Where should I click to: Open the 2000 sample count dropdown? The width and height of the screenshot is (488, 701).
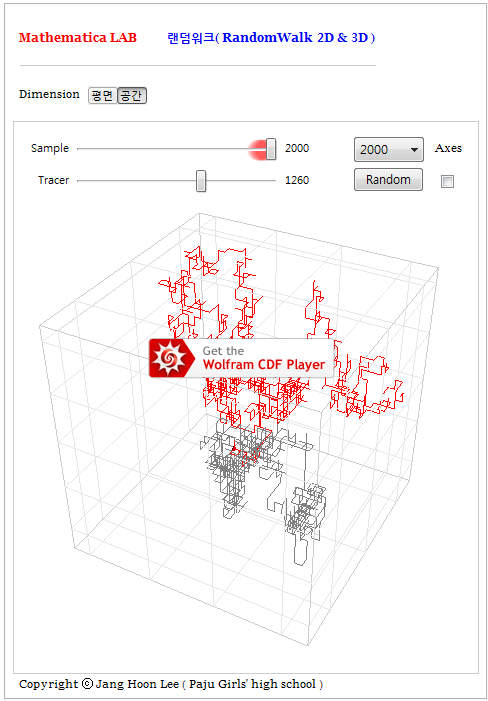(x=388, y=149)
